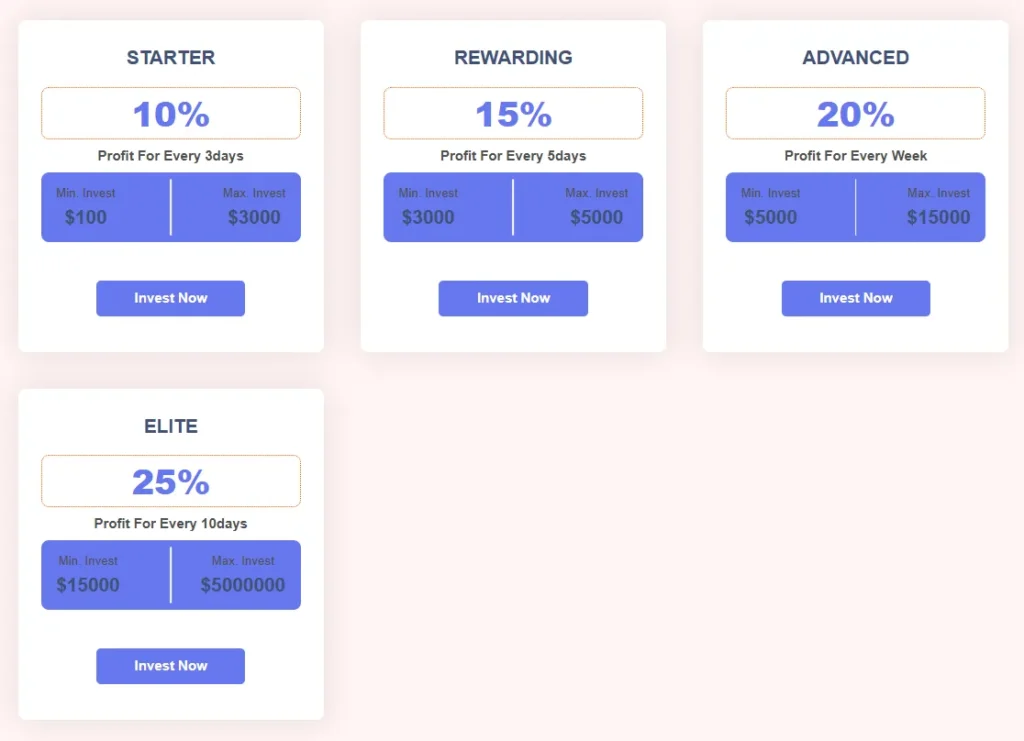Click the 'Profit For Every 10days' text
The height and width of the screenshot is (741, 1024).
point(170,524)
